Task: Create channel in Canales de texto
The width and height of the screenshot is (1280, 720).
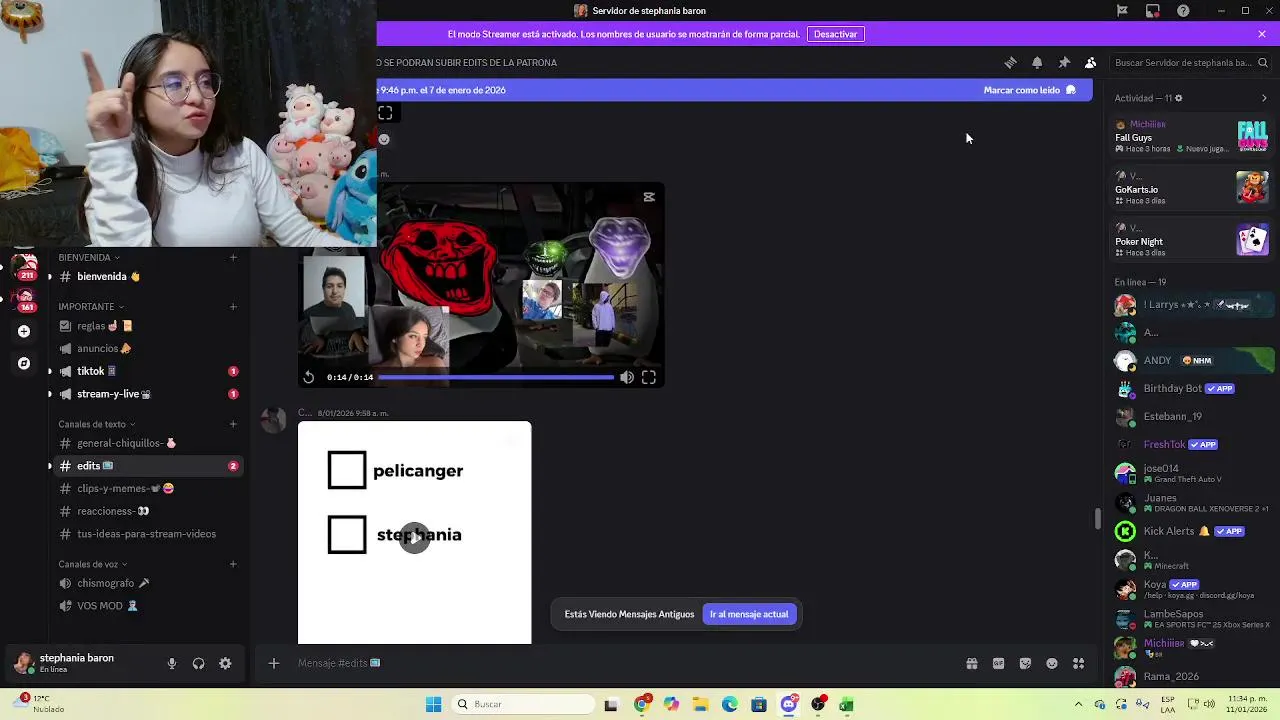Action: (x=233, y=424)
